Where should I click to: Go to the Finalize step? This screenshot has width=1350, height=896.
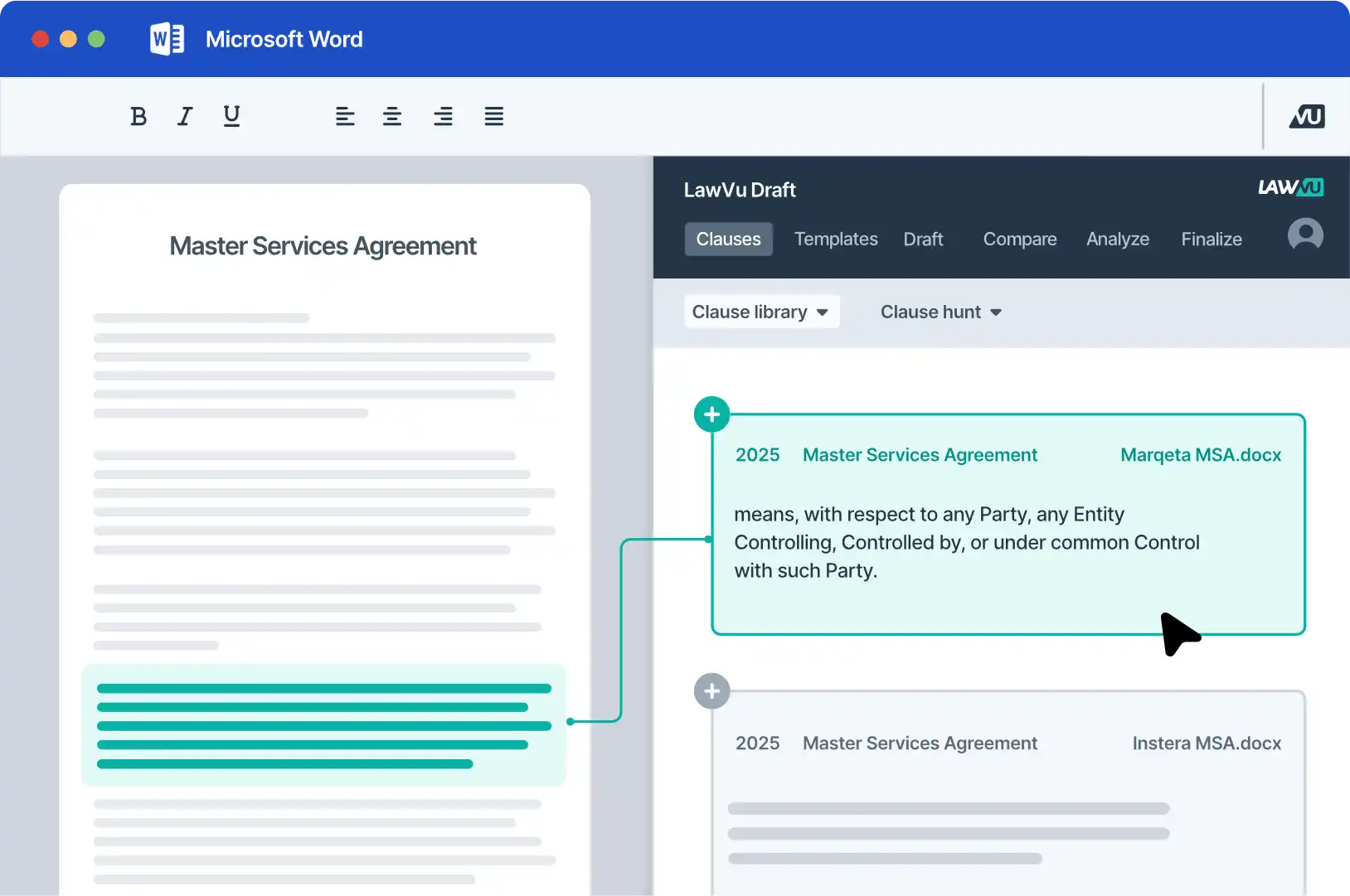1211,239
